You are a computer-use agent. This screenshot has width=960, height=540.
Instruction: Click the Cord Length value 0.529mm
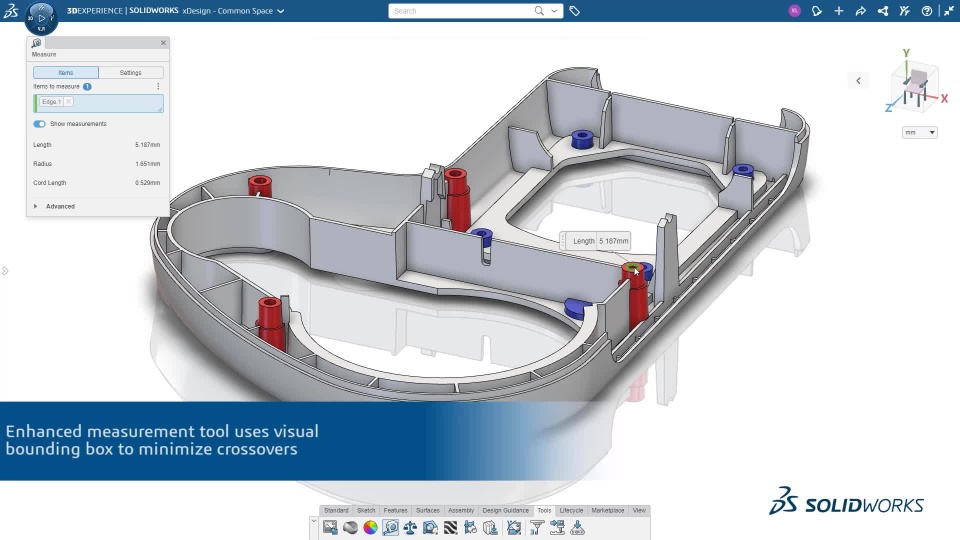[x=148, y=183]
